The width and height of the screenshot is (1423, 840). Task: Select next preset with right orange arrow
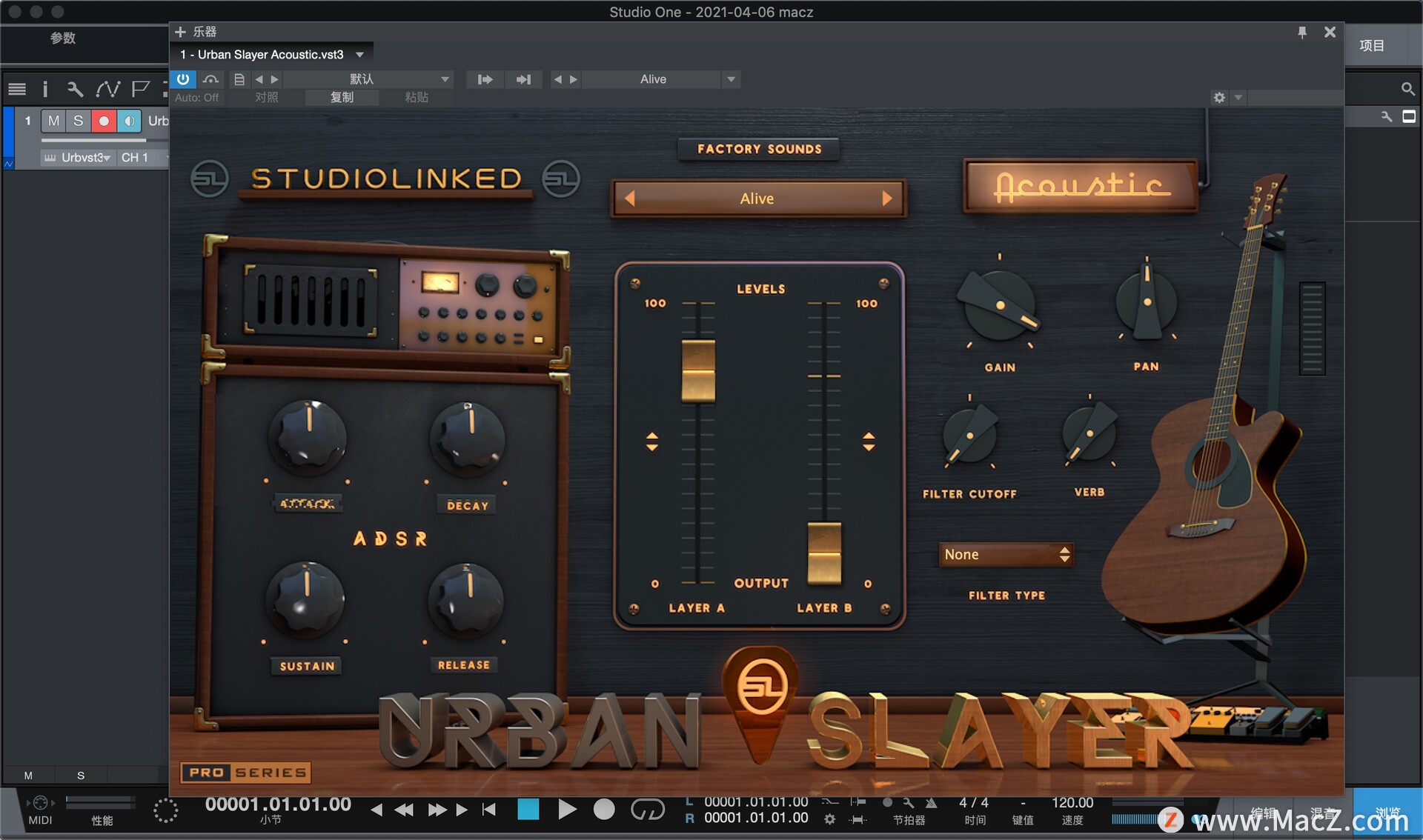(x=887, y=199)
